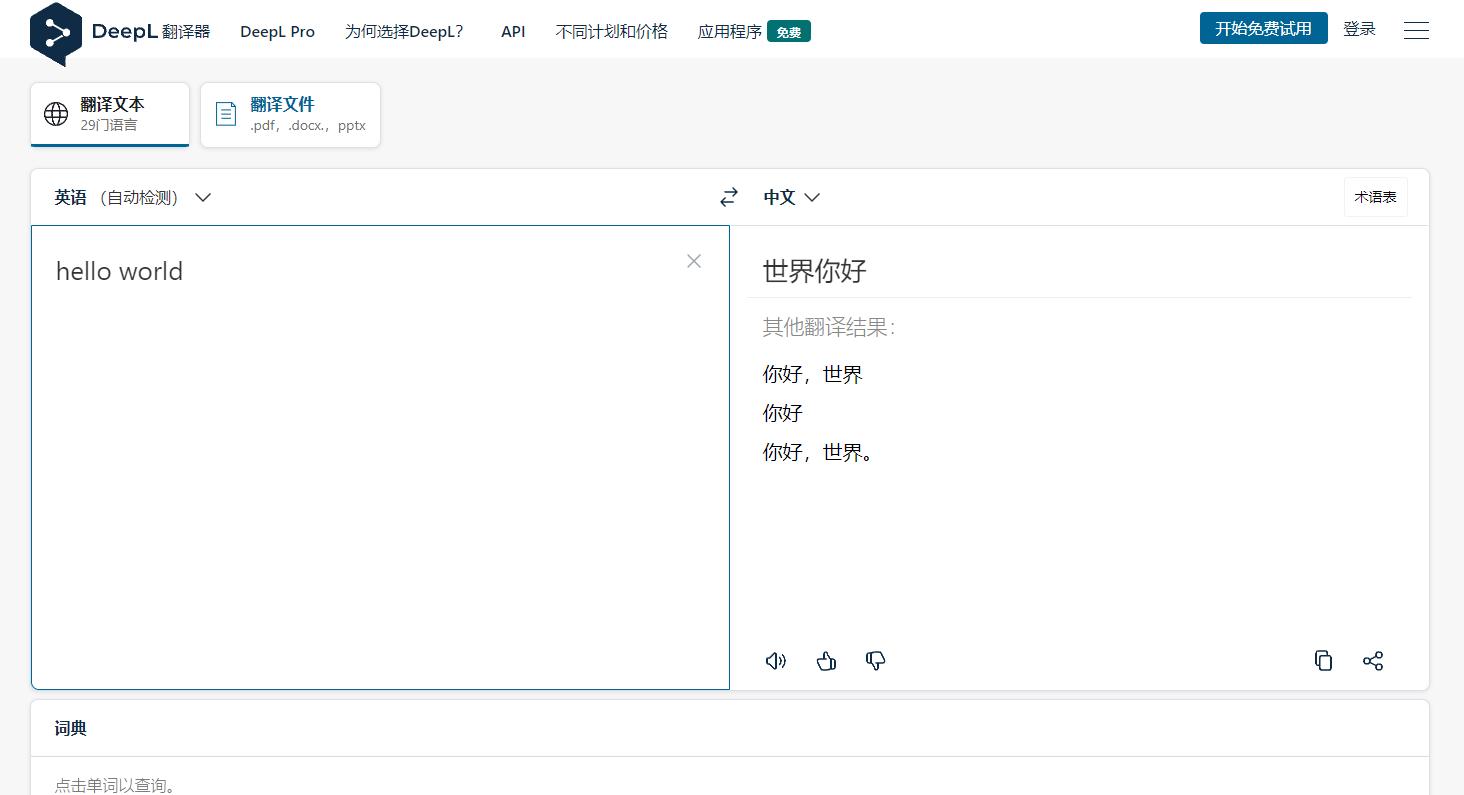The height and width of the screenshot is (795, 1464).
Task: Open the target language dropdown 中文
Action: point(791,197)
